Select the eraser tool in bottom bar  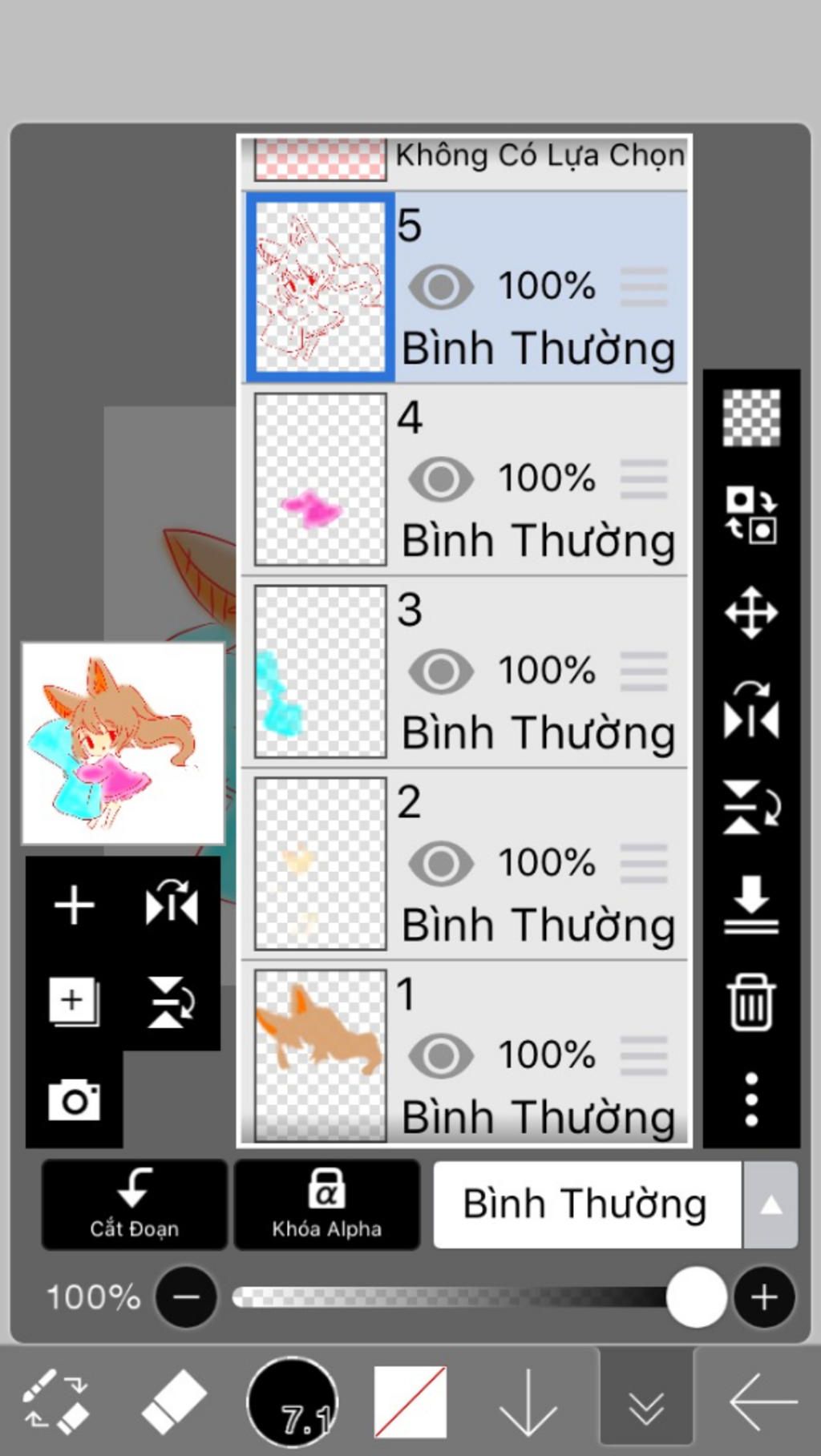[174, 1402]
